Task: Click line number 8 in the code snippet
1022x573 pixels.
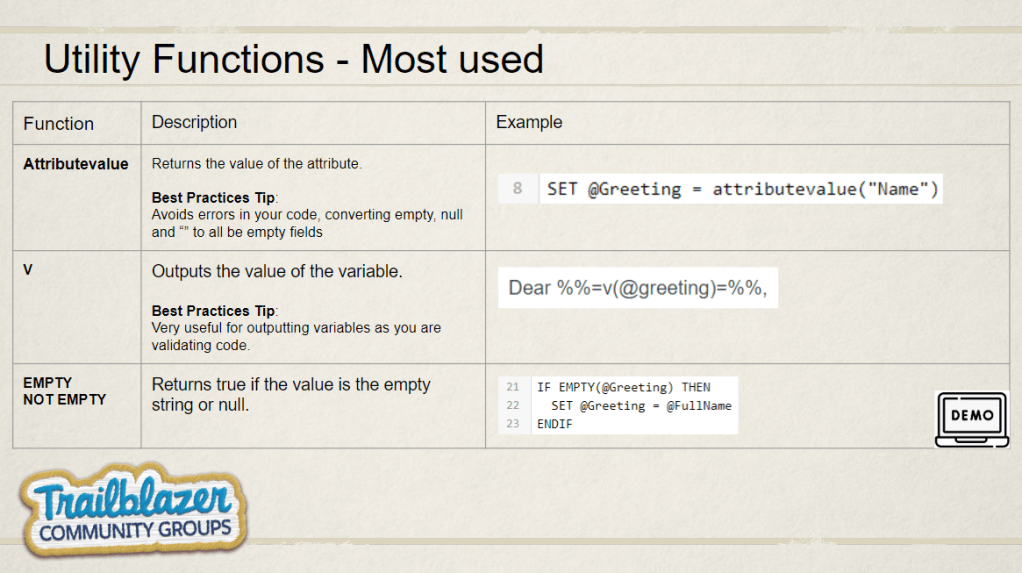Action: pos(517,189)
